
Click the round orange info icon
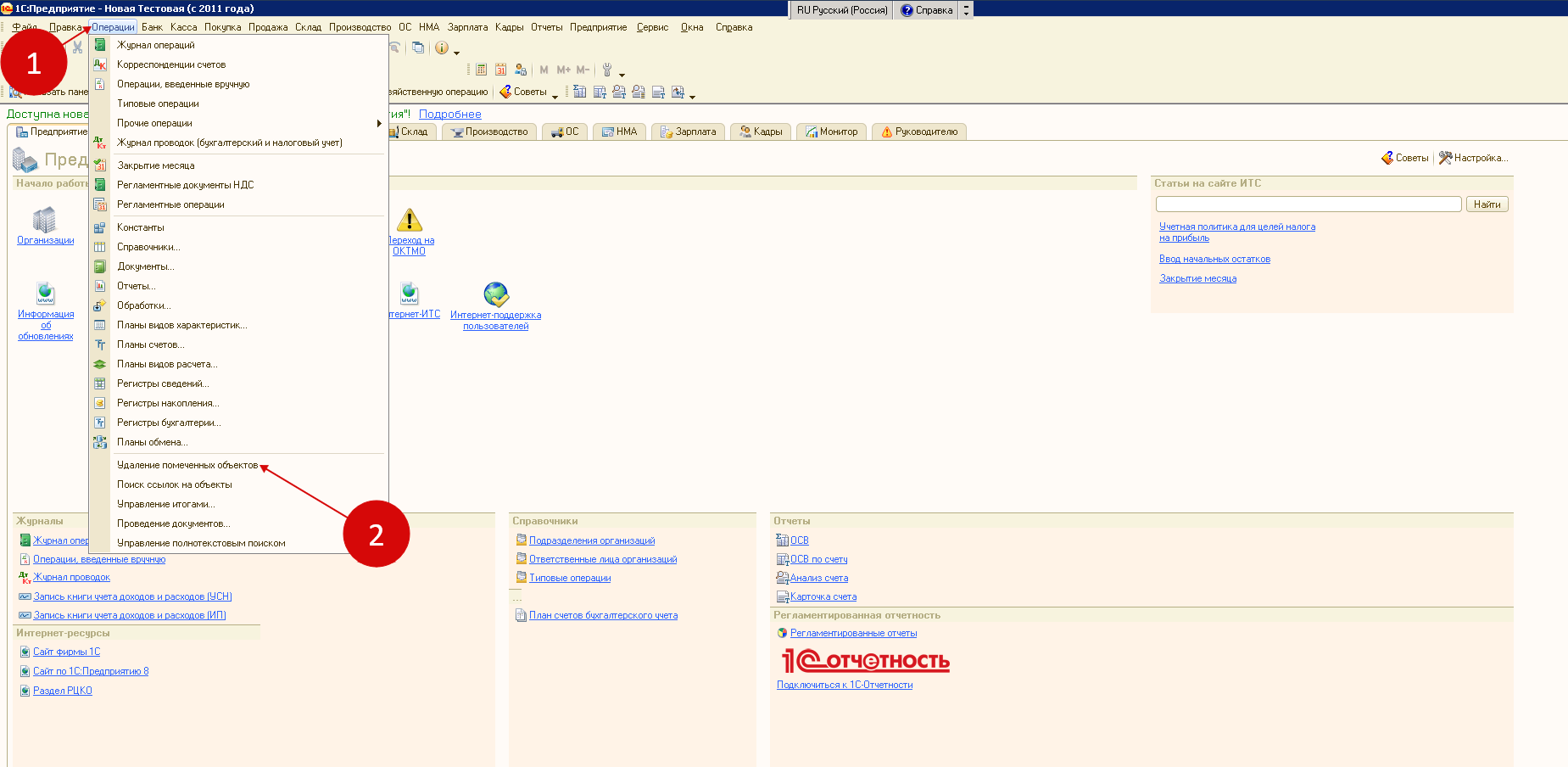[442, 48]
